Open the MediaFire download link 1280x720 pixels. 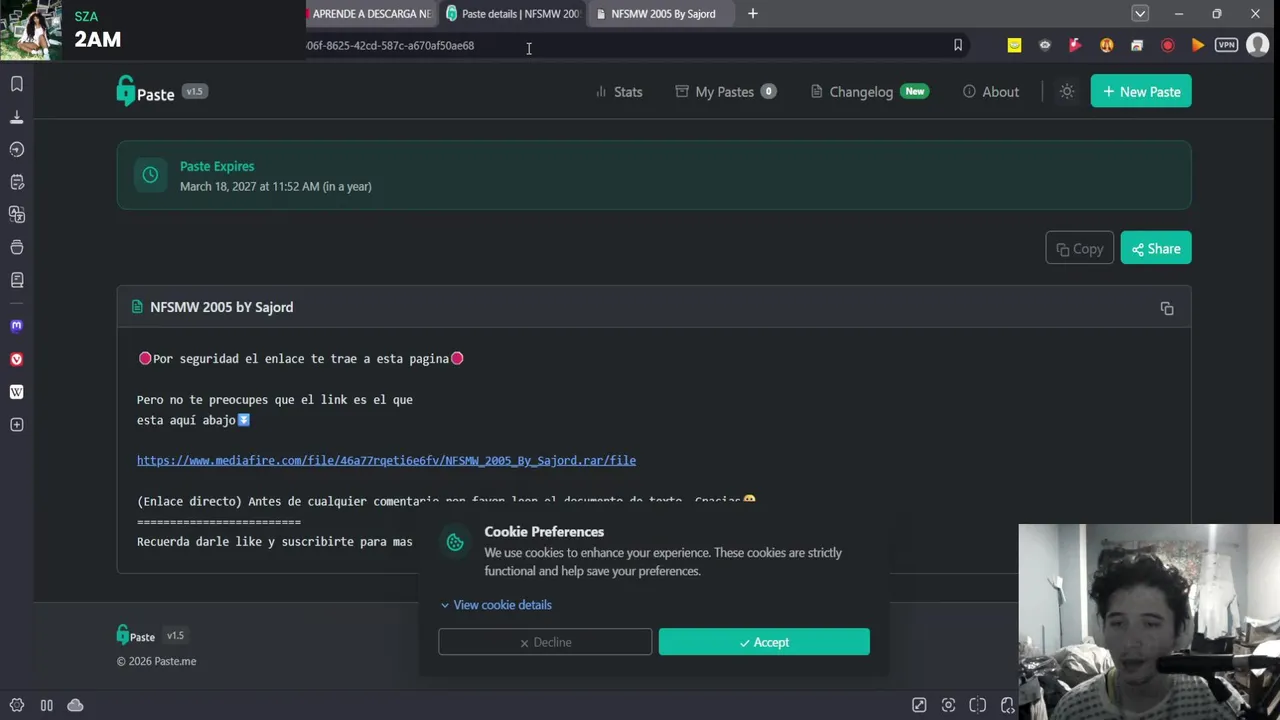coord(386,461)
